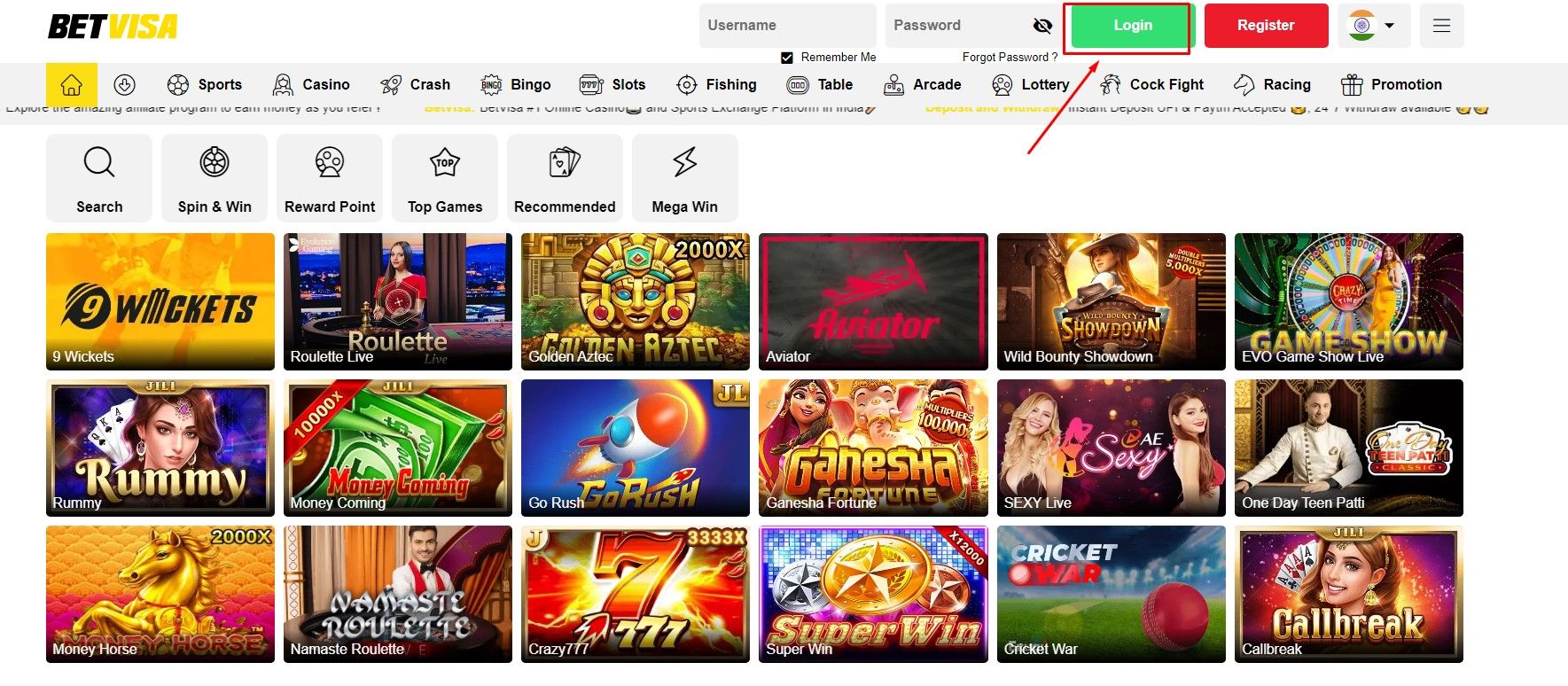The image size is (1568, 686).
Task: Focus the Username input field
Action: [x=788, y=26]
